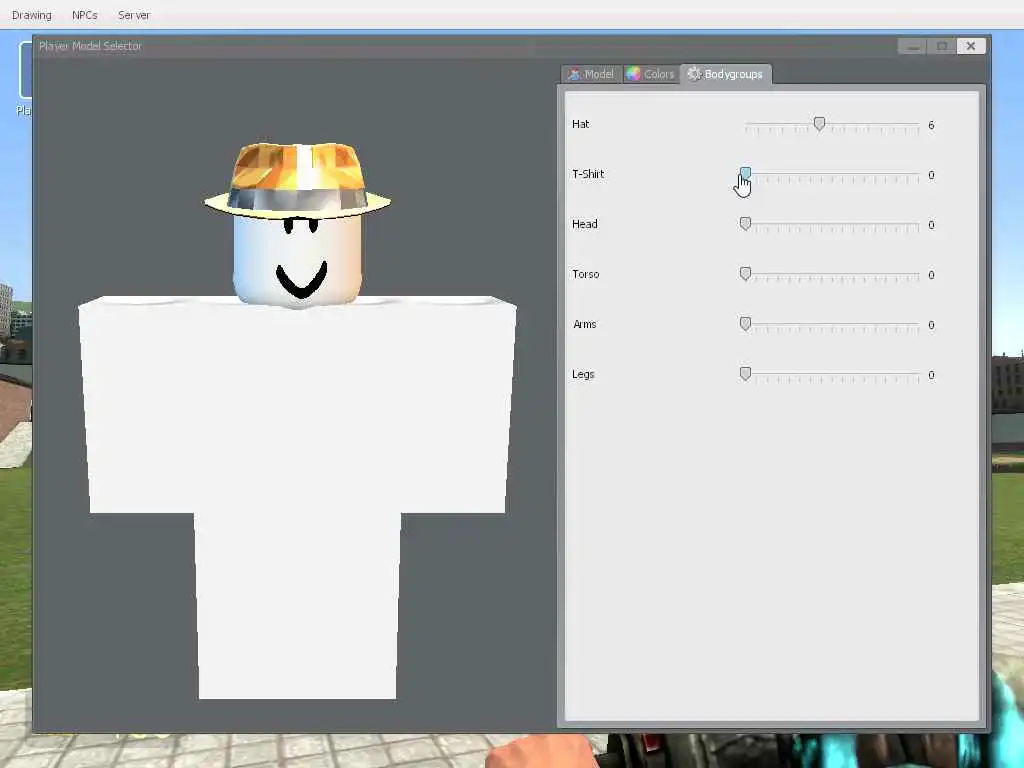This screenshot has height=768, width=1024.
Task: Click the Head bodygroup label
Action: [584, 224]
